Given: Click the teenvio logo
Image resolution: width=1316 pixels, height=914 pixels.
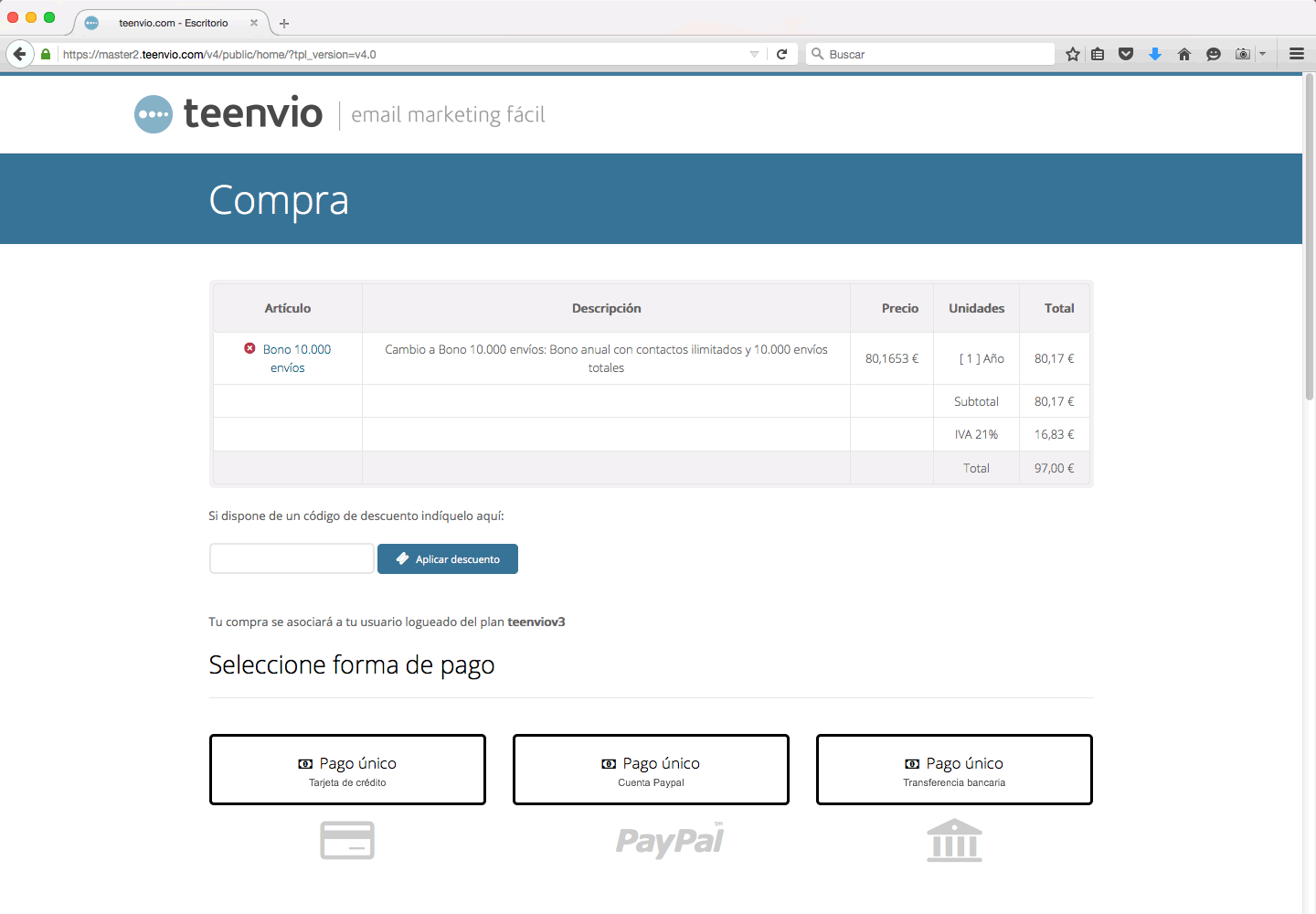Looking at the screenshot, I should pos(228,113).
